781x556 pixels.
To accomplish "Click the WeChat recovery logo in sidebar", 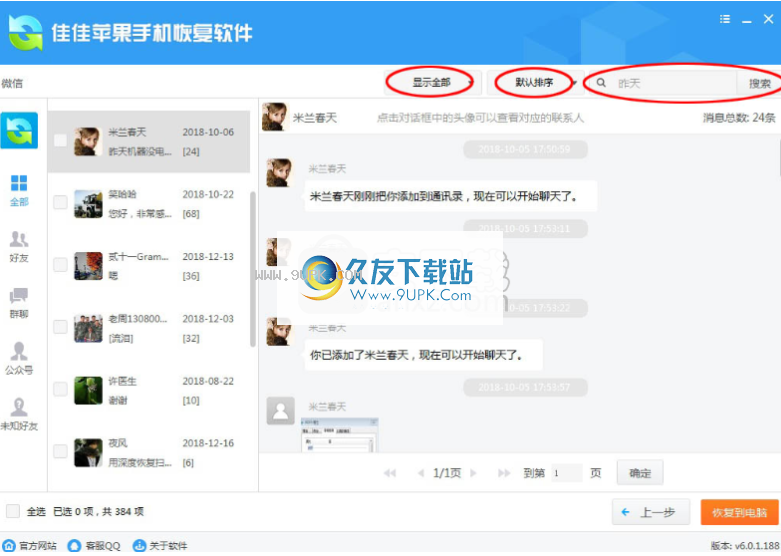I will (x=19, y=131).
